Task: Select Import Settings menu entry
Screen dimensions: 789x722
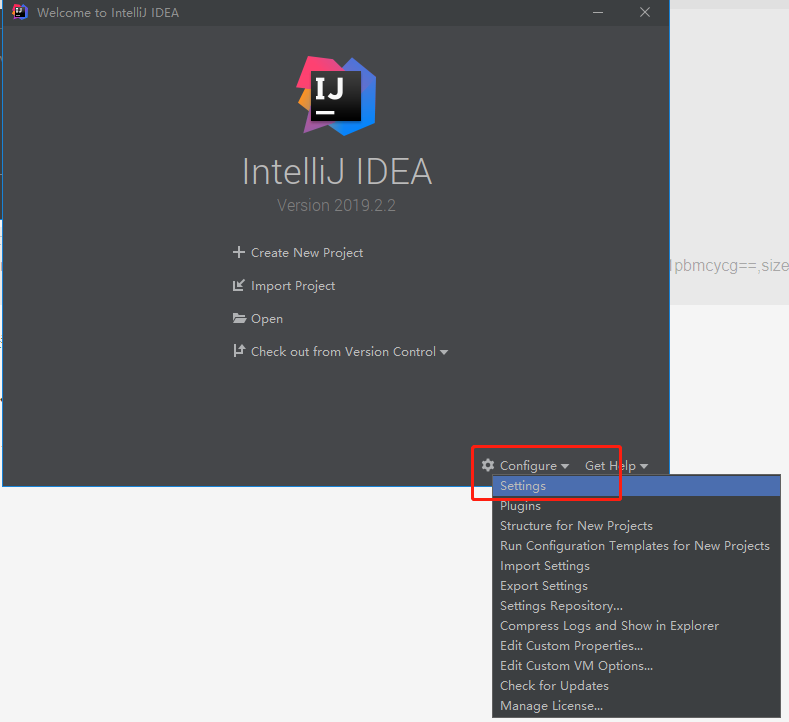Action: pos(636,566)
